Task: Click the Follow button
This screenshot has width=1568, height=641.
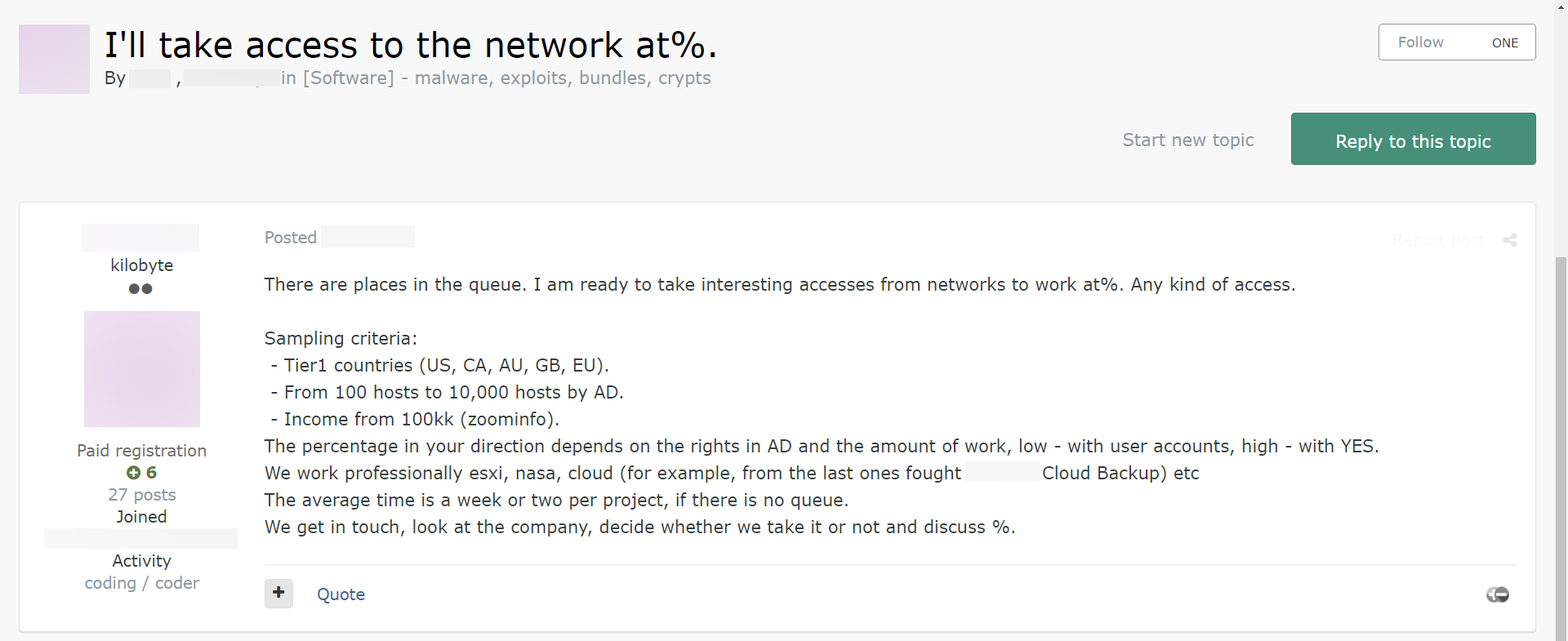Action: (1420, 42)
